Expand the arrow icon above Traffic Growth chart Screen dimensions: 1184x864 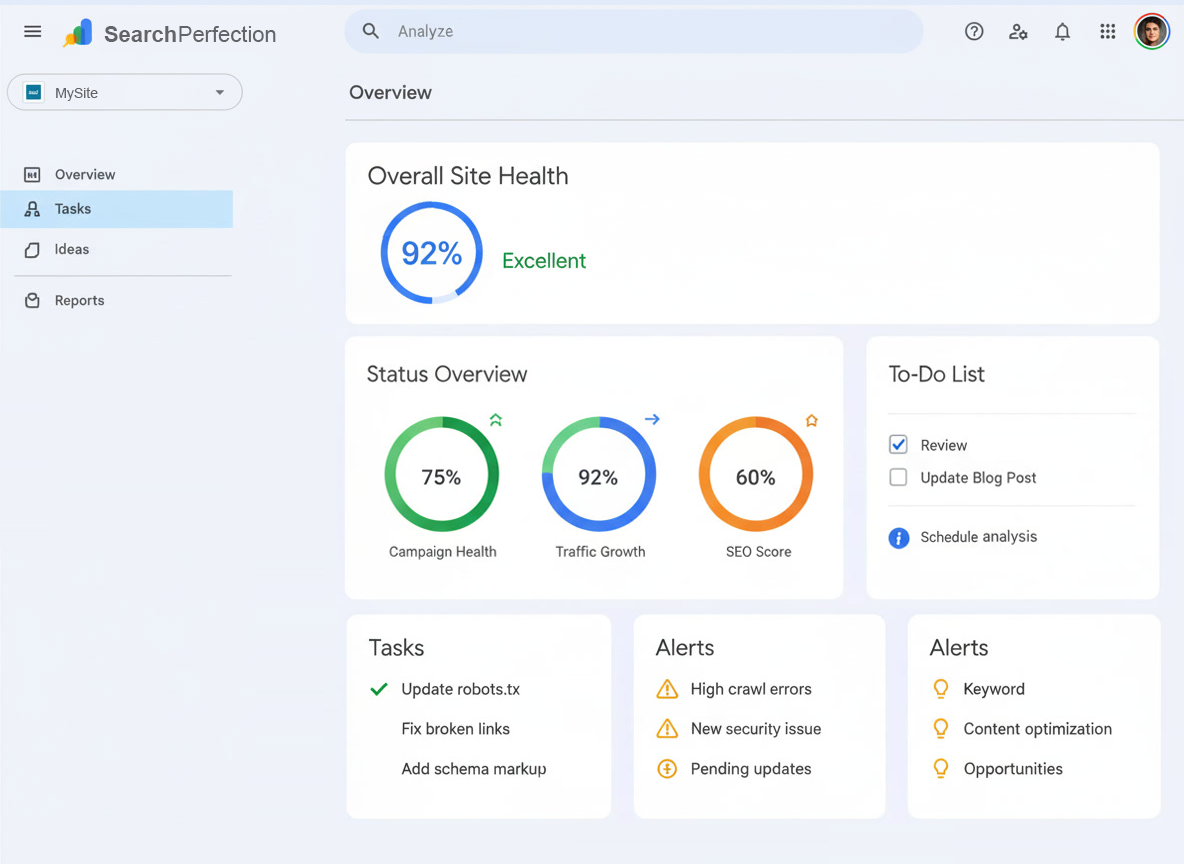click(652, 420)
